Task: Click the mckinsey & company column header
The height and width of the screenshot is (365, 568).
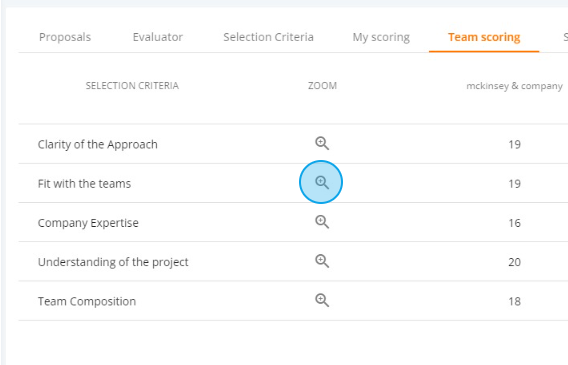Action: point(514,86)
